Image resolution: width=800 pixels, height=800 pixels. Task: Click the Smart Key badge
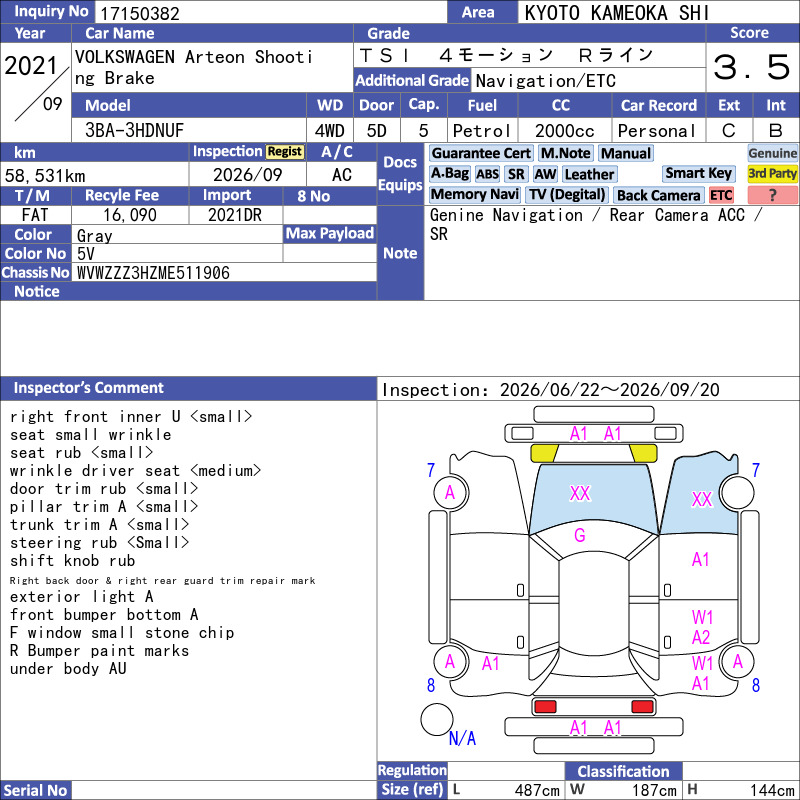pyautogui.click(x=698, y=173)
